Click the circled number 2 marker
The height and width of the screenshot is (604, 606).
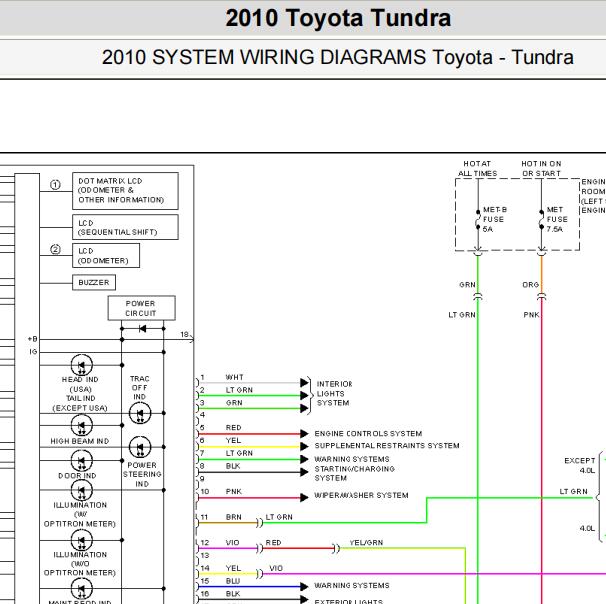[x=55, y=250]
